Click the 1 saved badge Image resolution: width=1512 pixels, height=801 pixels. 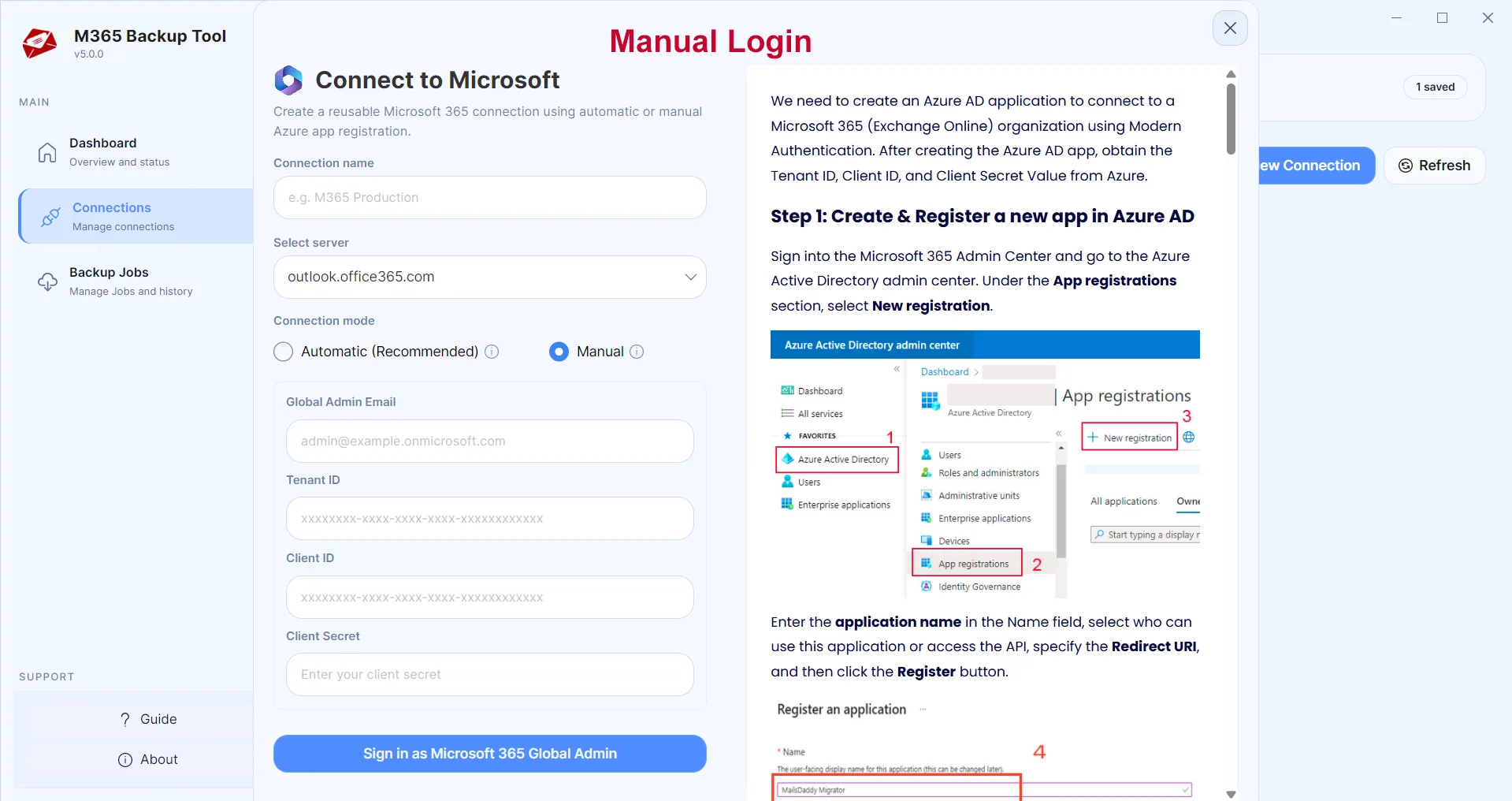point(1435,87)
